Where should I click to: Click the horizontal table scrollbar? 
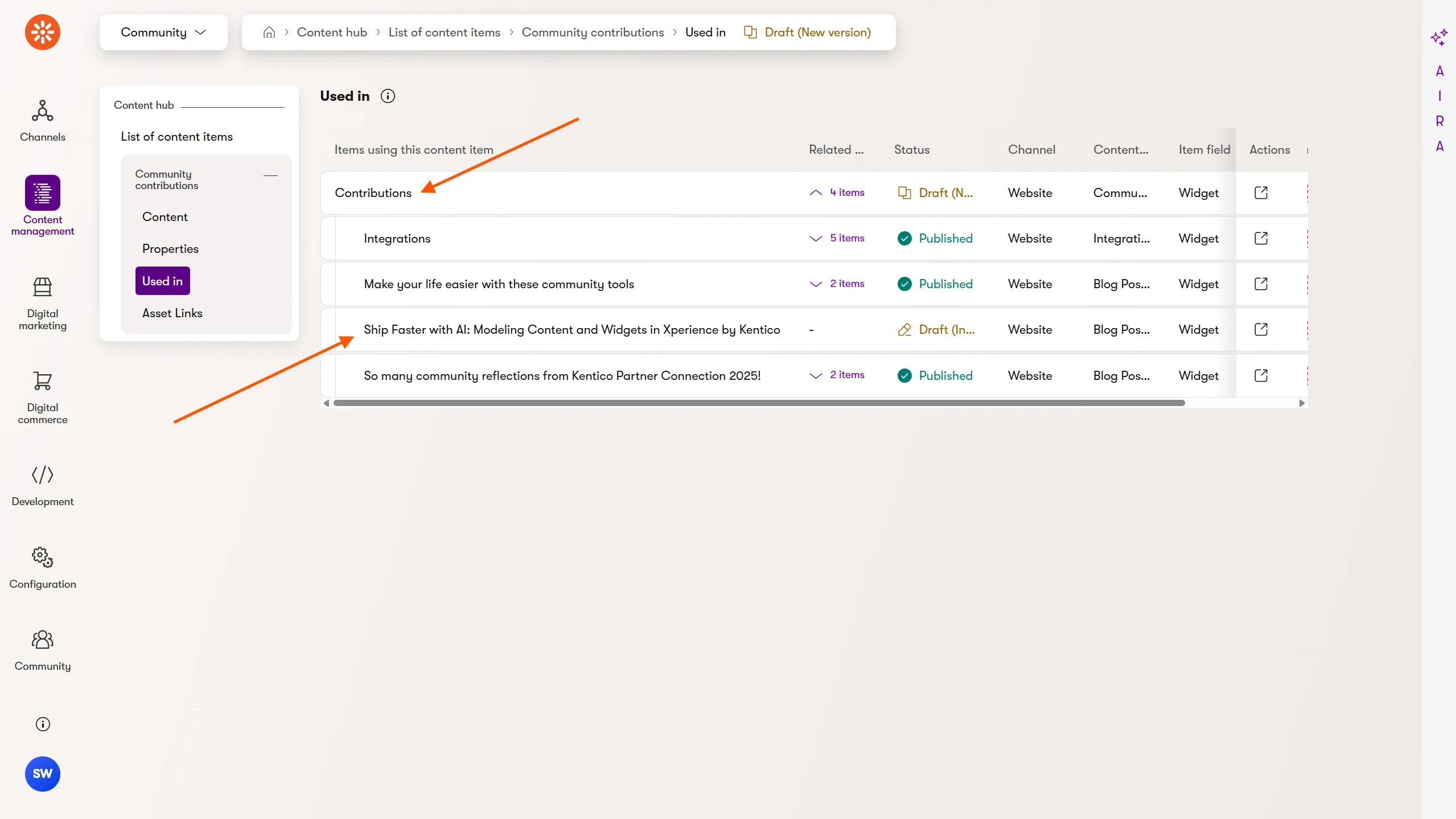[x=758, y=403]
